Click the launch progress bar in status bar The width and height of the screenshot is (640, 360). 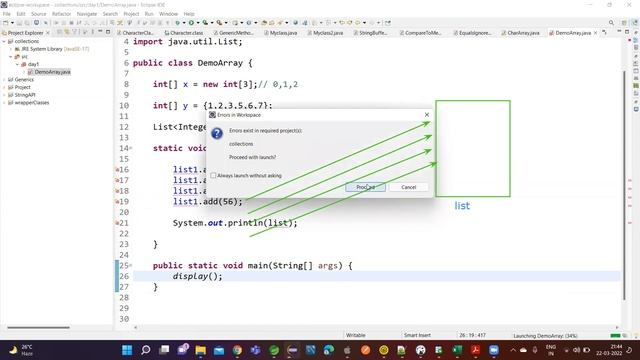pyautogui.click(x=615, y=336)
